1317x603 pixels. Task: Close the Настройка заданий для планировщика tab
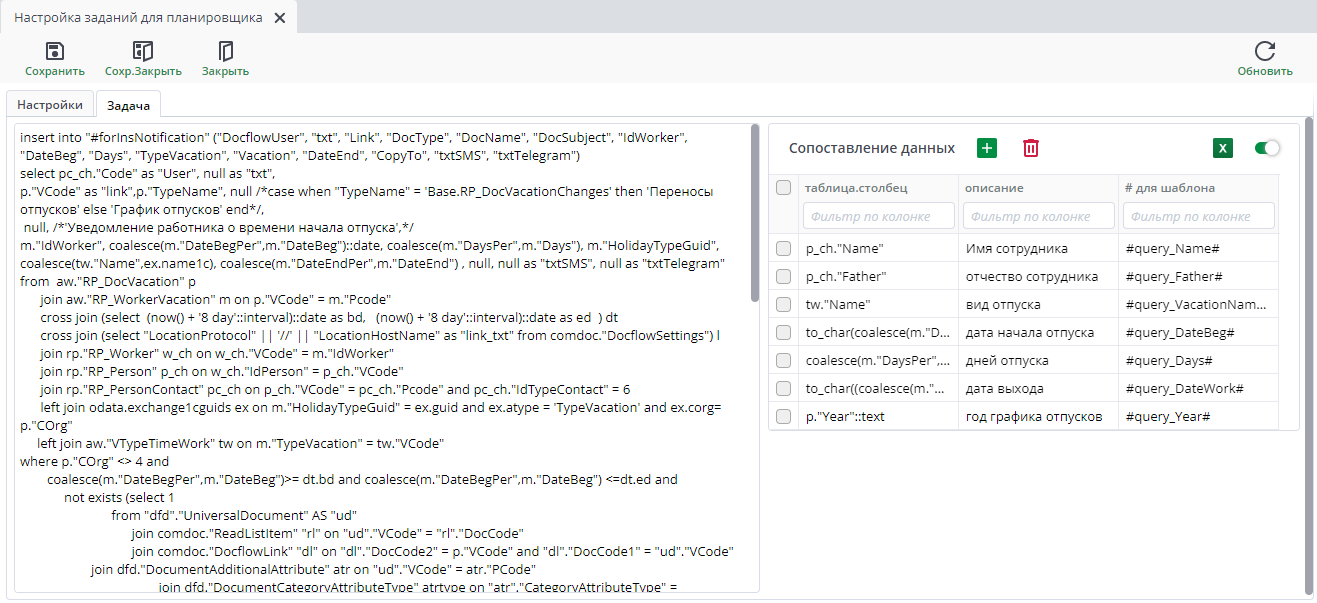(279, 18)
